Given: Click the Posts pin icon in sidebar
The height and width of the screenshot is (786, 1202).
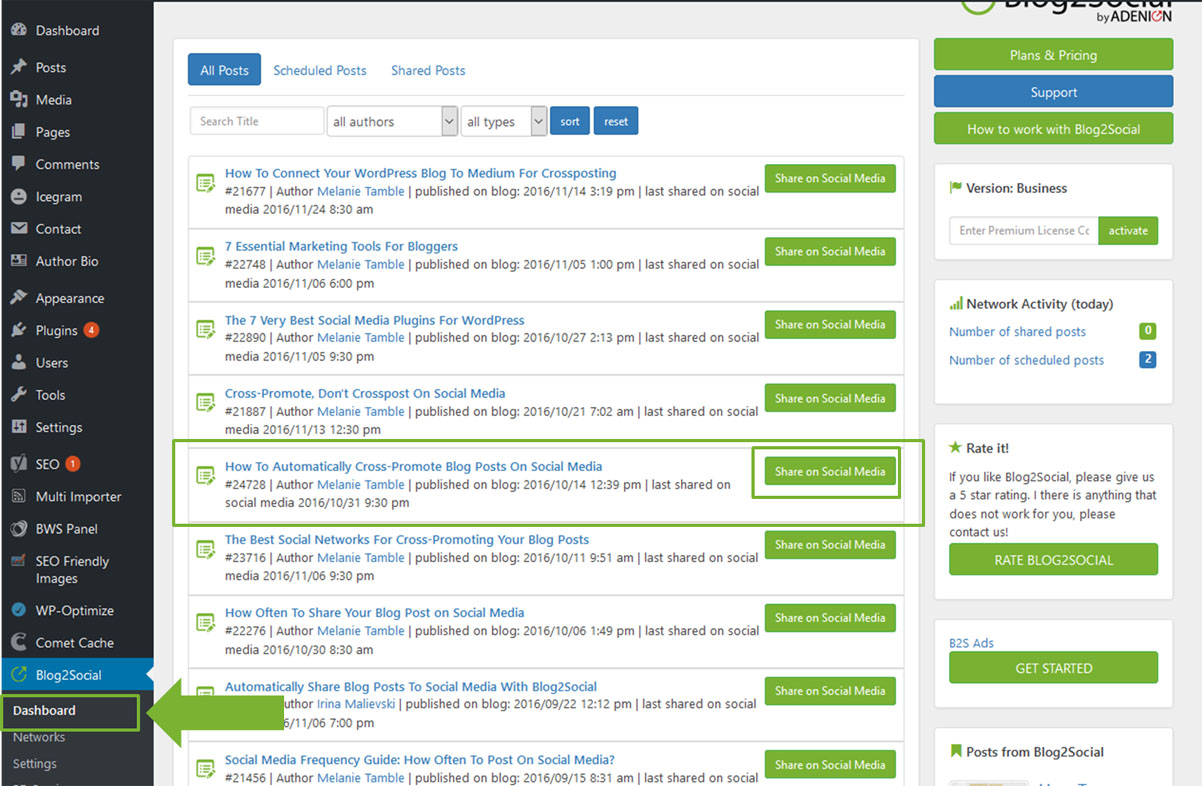Looking at the screenshot, I should (x=18, y=67).
